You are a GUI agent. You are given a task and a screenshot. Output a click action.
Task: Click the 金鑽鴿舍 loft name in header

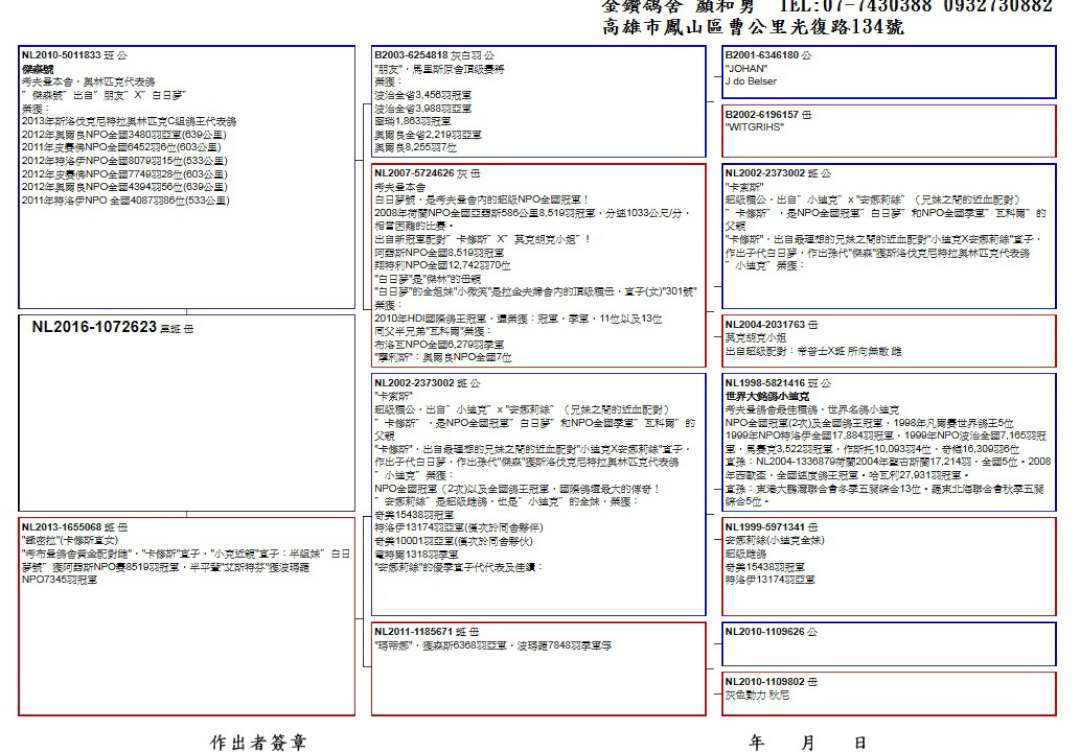(x=638, y=6)
